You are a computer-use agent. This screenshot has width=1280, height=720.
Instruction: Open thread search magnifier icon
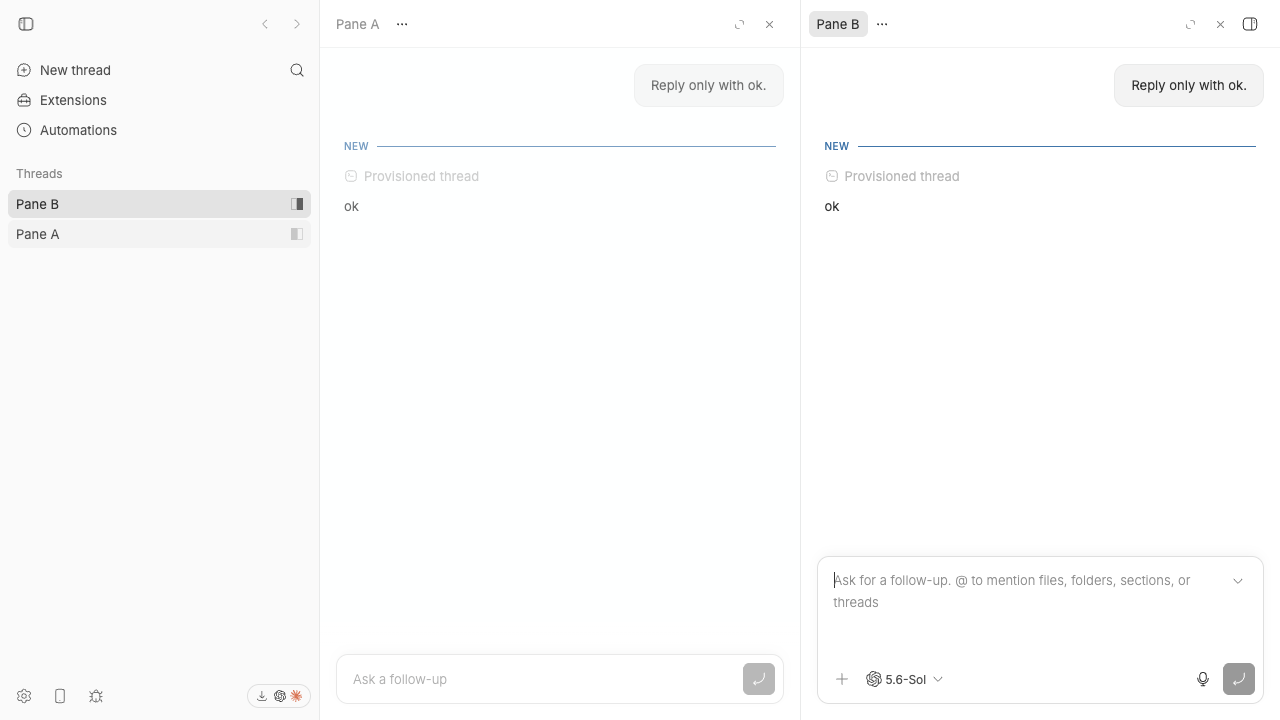coord(297,70)
